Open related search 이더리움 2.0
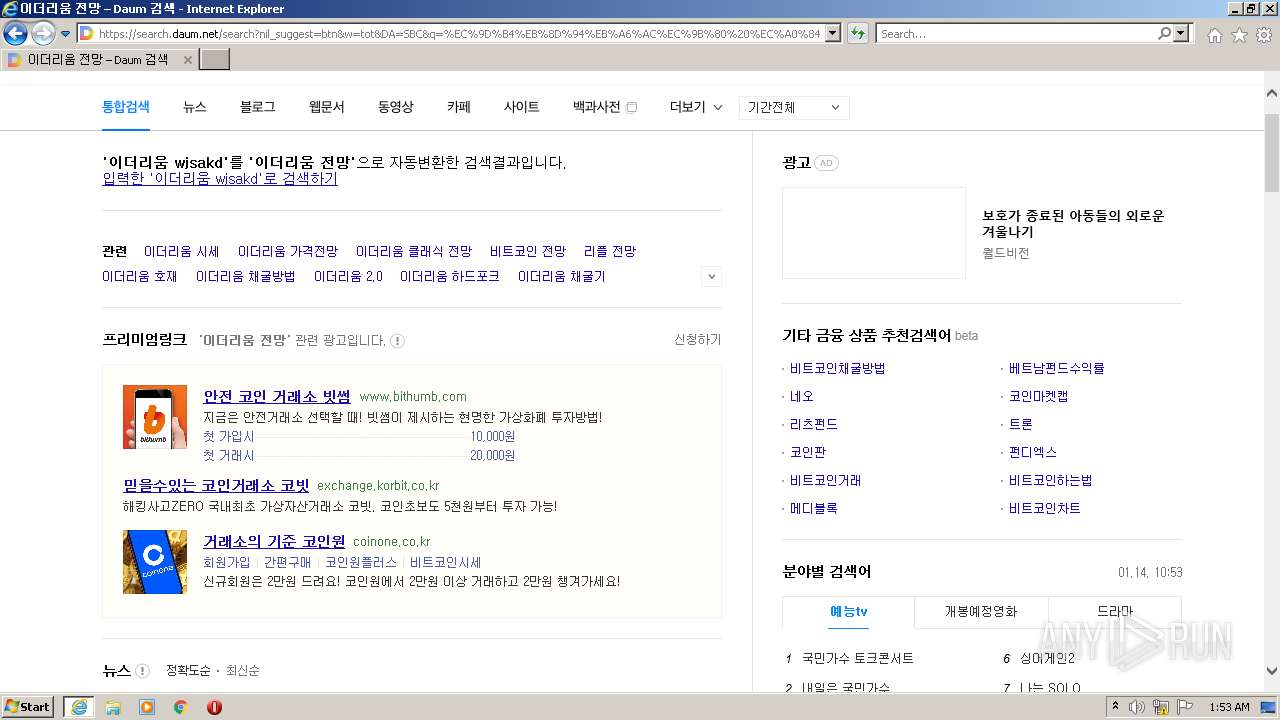This screenshot has height=720, width=1280. click(348, 277)
